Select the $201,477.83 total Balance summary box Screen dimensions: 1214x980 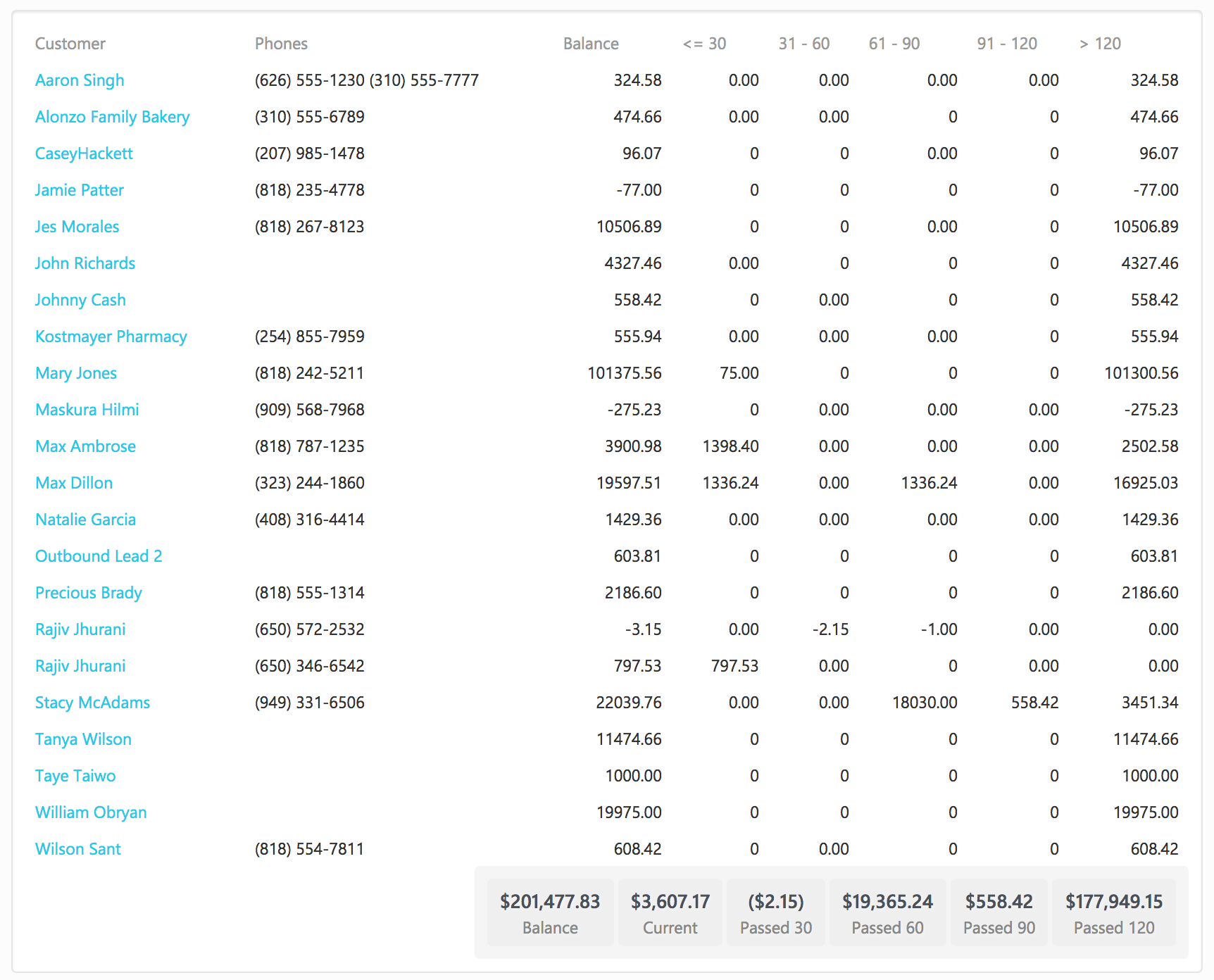coord(550,912)
